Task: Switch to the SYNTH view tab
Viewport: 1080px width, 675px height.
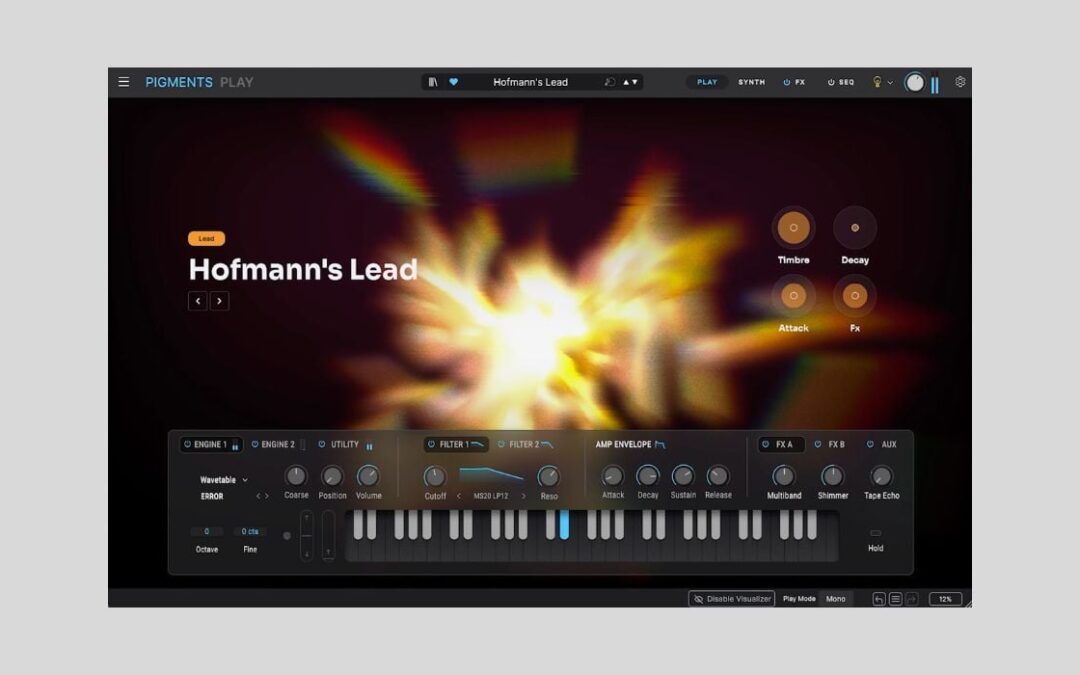Action: click(x=751, y=82)
